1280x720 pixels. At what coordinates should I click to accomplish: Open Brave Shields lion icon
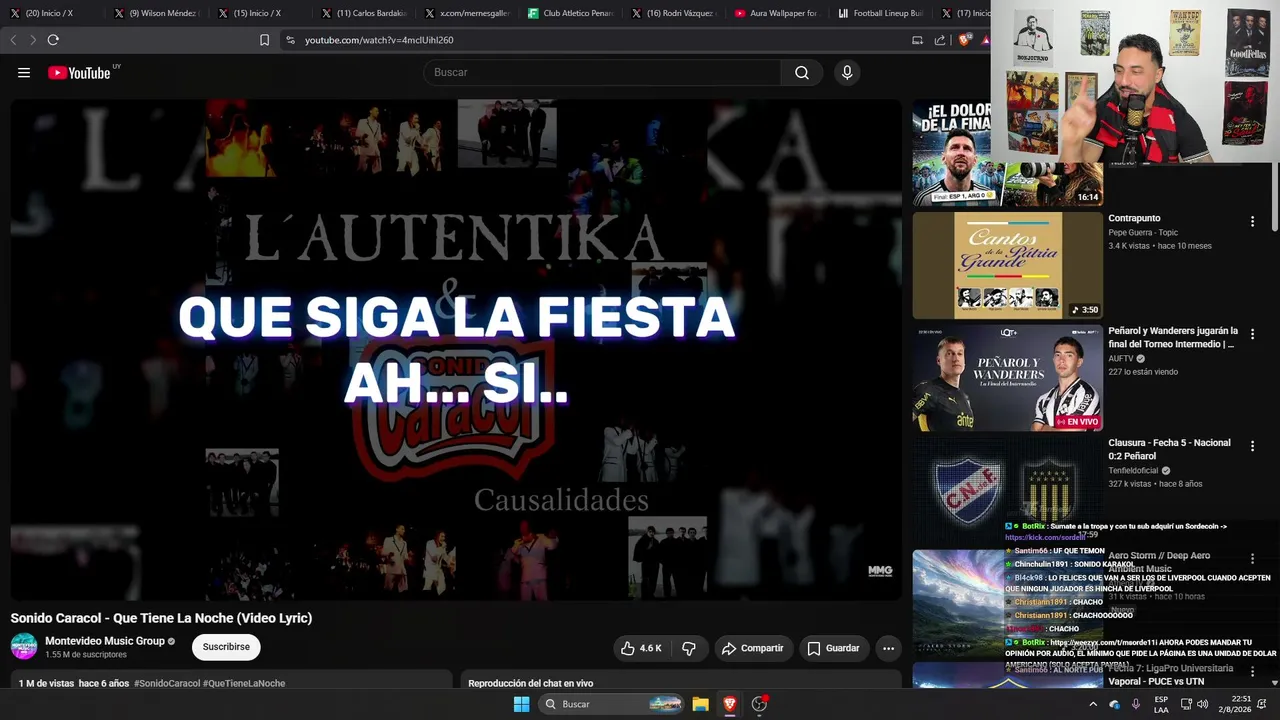pos(965,40)
